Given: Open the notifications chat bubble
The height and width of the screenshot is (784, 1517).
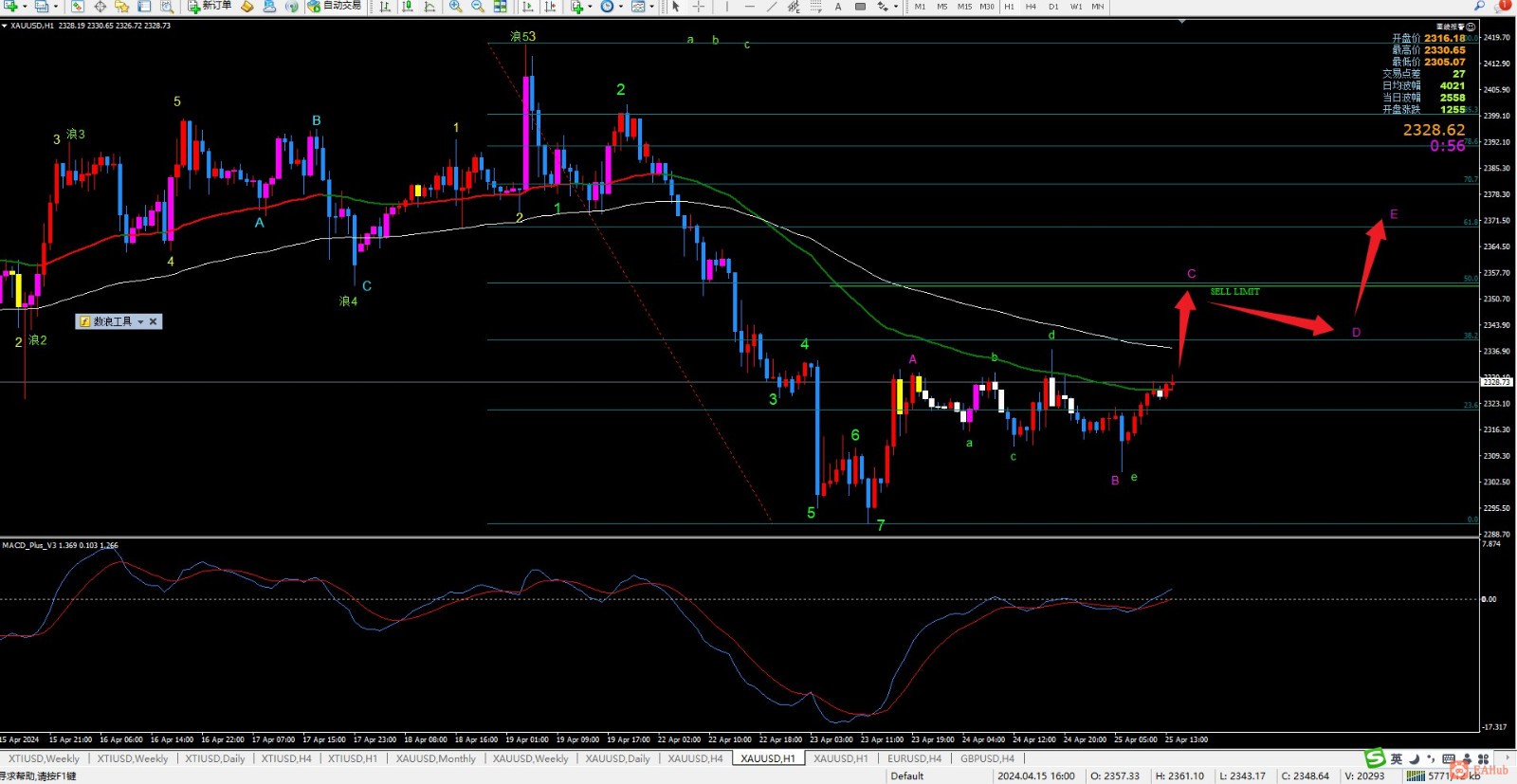Looking at the screenshot, I should click(1505, 6).
